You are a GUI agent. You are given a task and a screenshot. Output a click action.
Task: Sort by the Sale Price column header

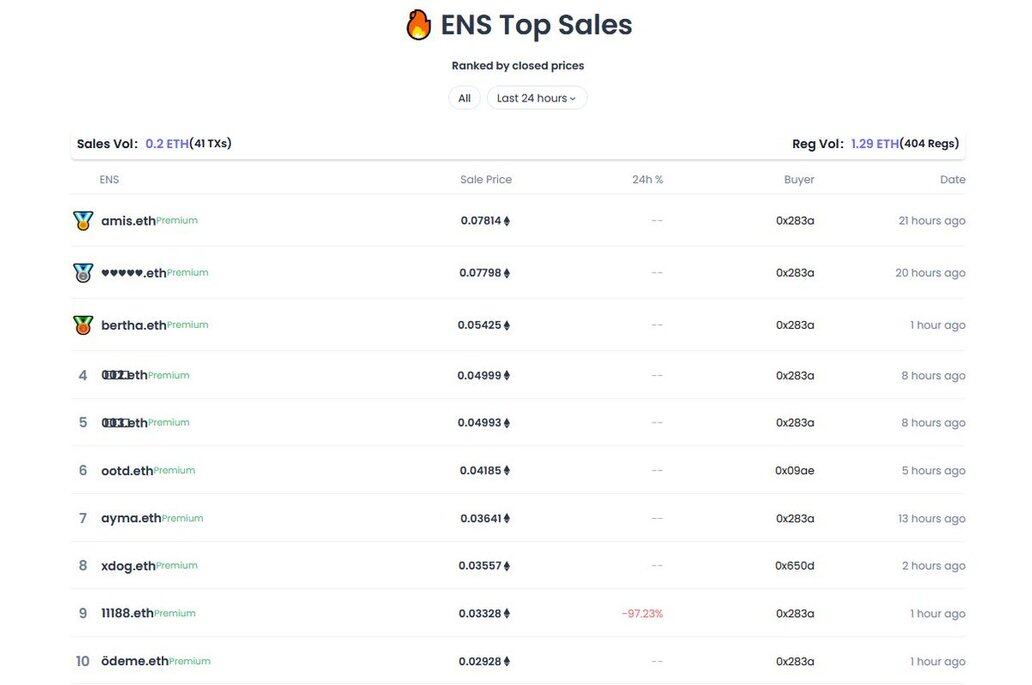coord(486,180)
